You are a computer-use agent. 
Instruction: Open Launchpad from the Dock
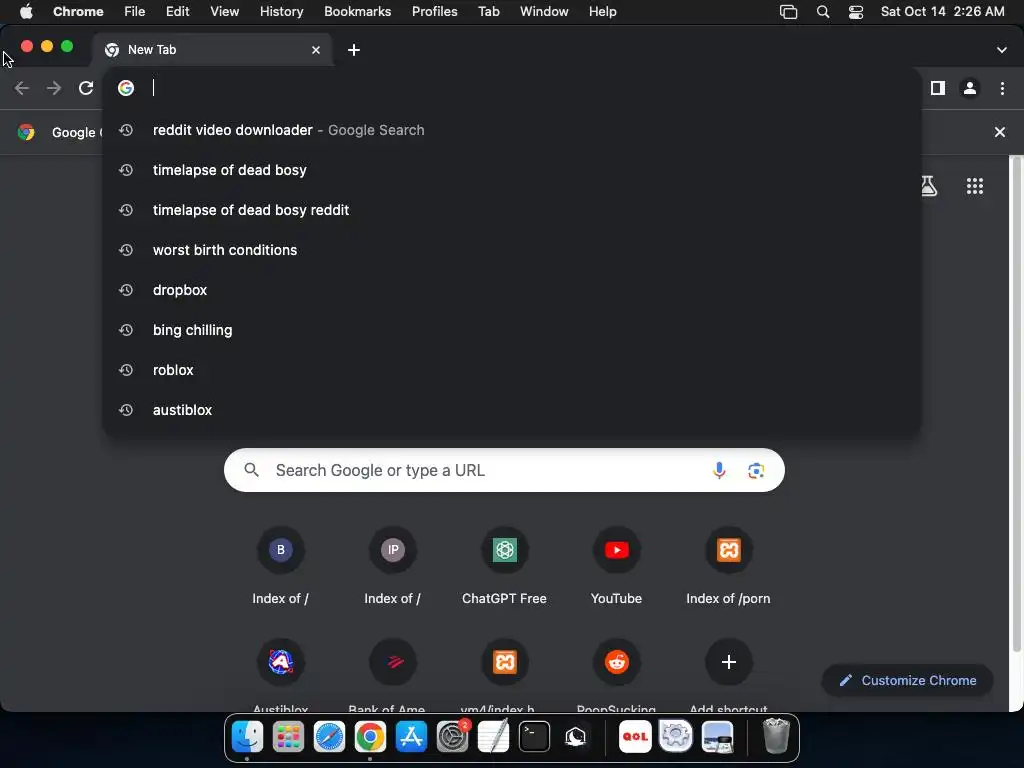click(288, 737)
